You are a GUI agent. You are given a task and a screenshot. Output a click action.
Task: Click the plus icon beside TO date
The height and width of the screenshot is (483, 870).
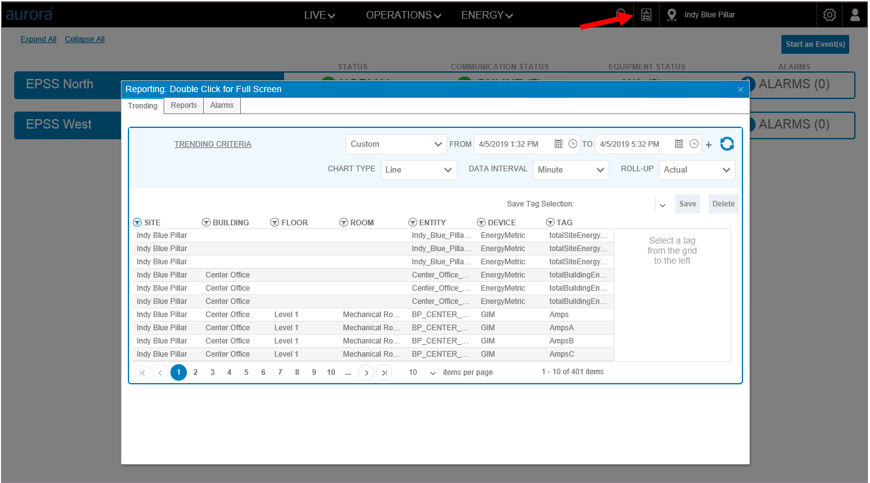[x=709, y=145]
